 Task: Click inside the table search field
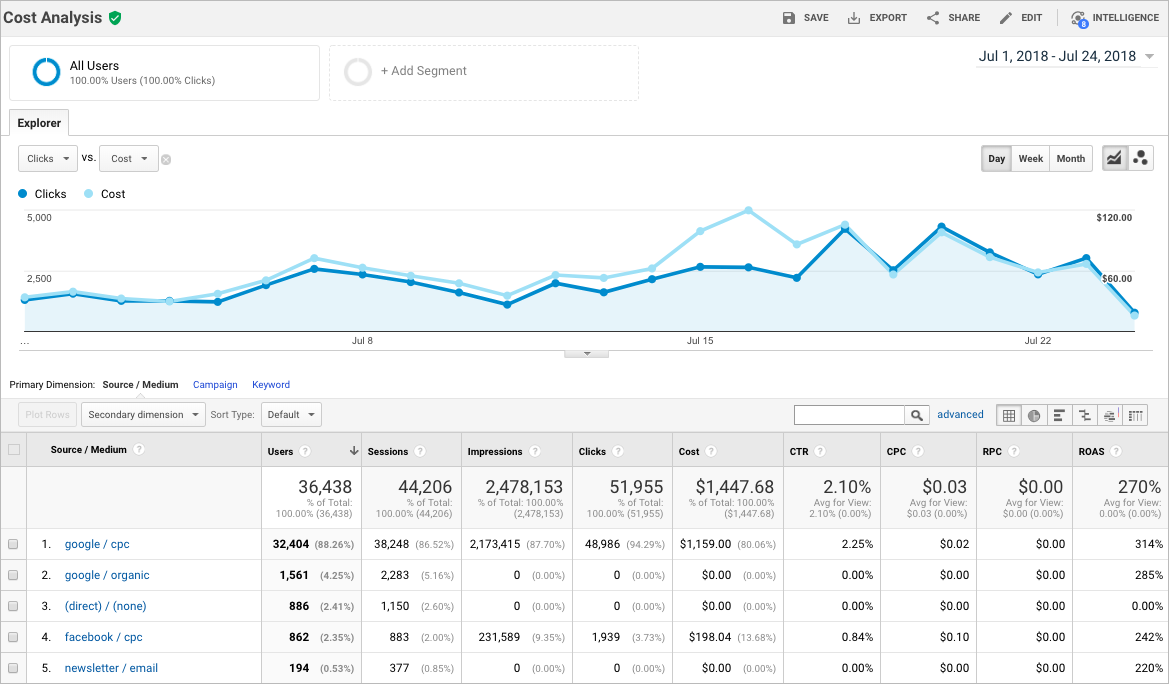click(x=848, y=415)
